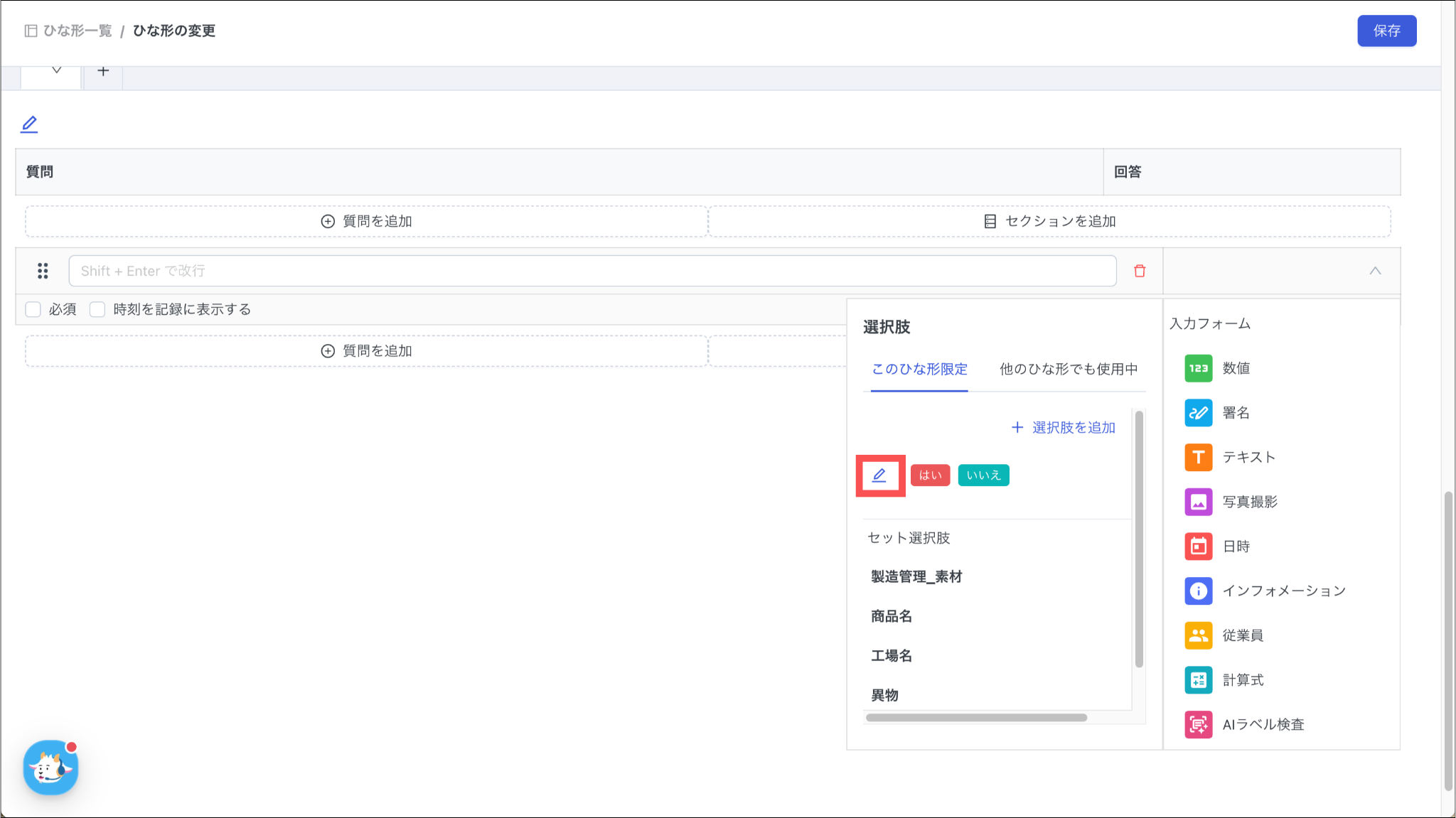Image resolution: width=1456 pixels, height=818 pixels.
Task: Add a new sheet tab with plus
Action: coord(103,71)
